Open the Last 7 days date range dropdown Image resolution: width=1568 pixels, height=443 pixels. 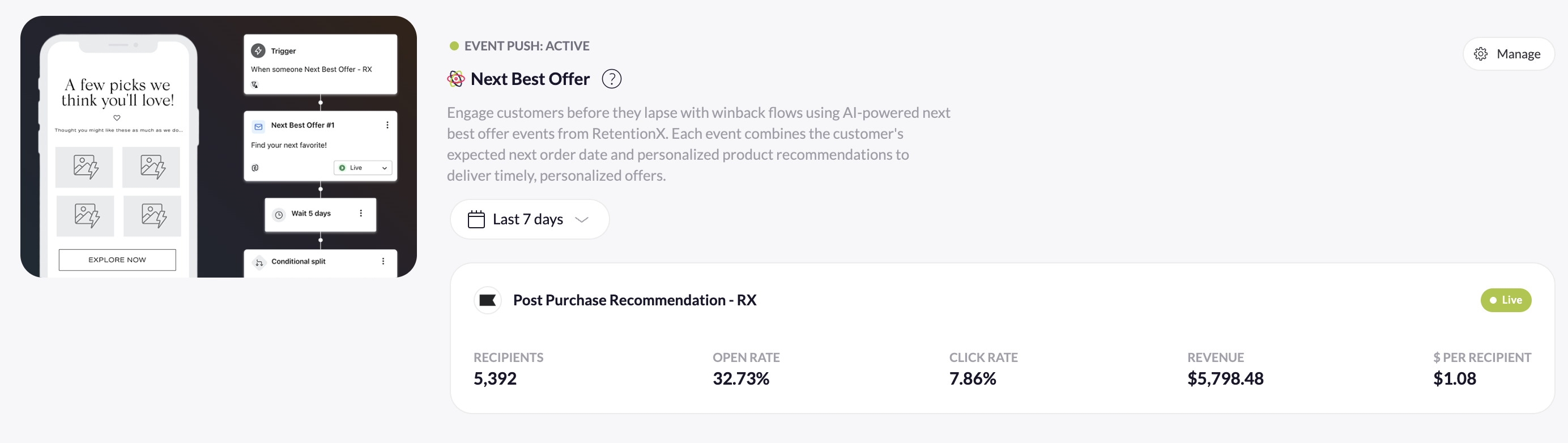point(529,219)
